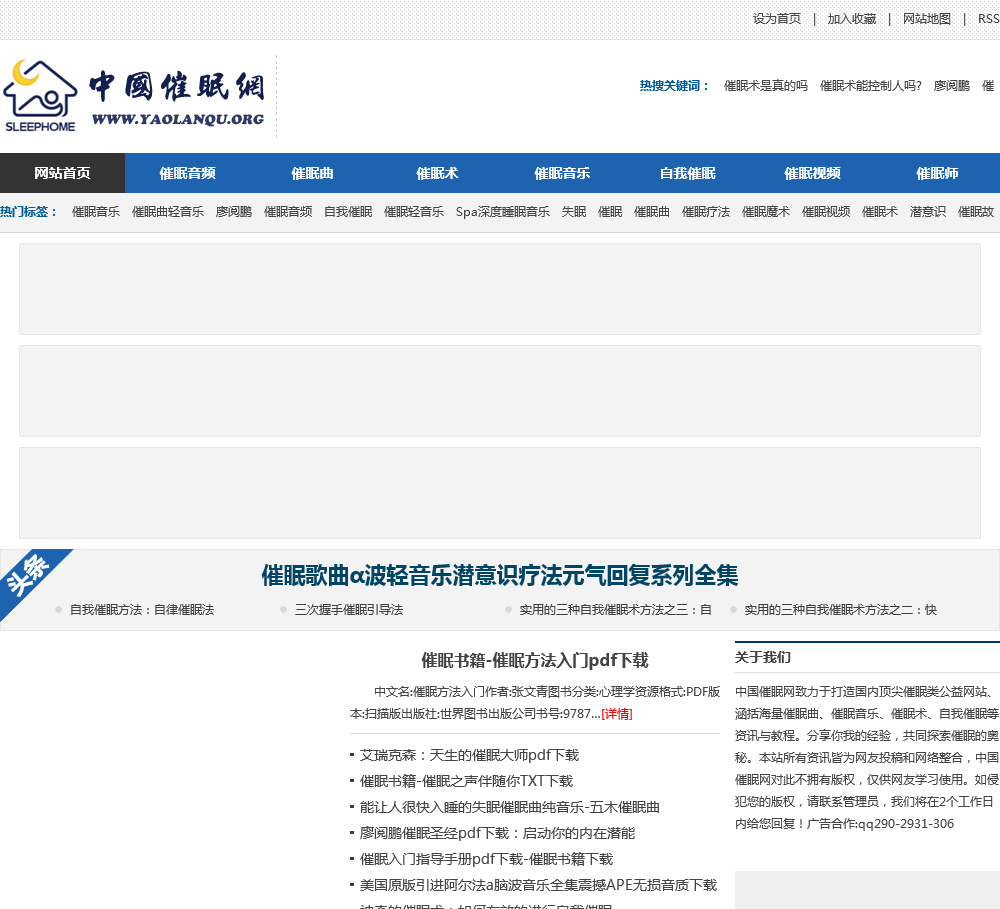Open 三次握手催眠引导法 article
The width and height of the screenshot is (1000, 909).
click(x=349, y=610)
